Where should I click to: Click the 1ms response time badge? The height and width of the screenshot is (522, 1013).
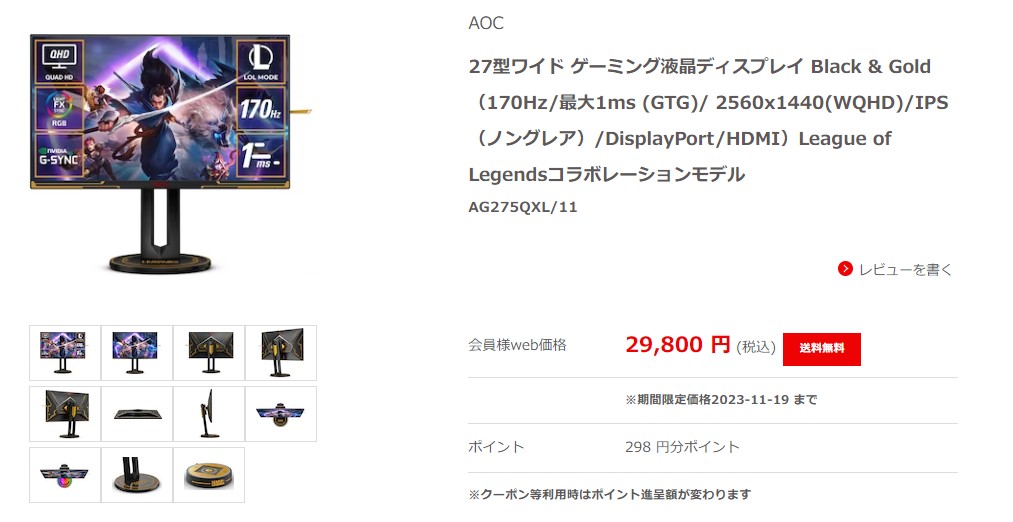coord(261,156)
